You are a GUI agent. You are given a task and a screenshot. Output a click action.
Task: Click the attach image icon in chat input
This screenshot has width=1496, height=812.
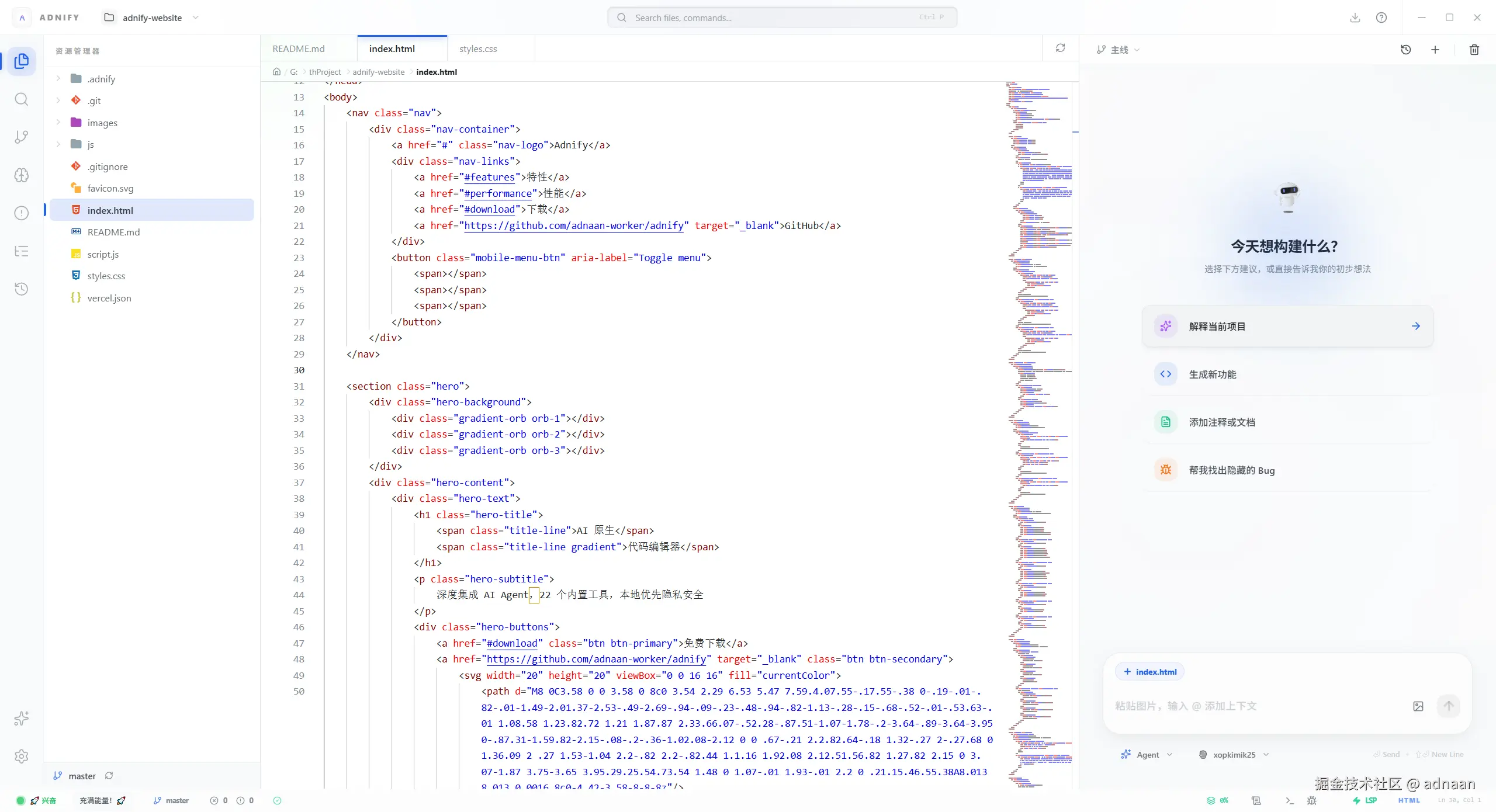1418,706
